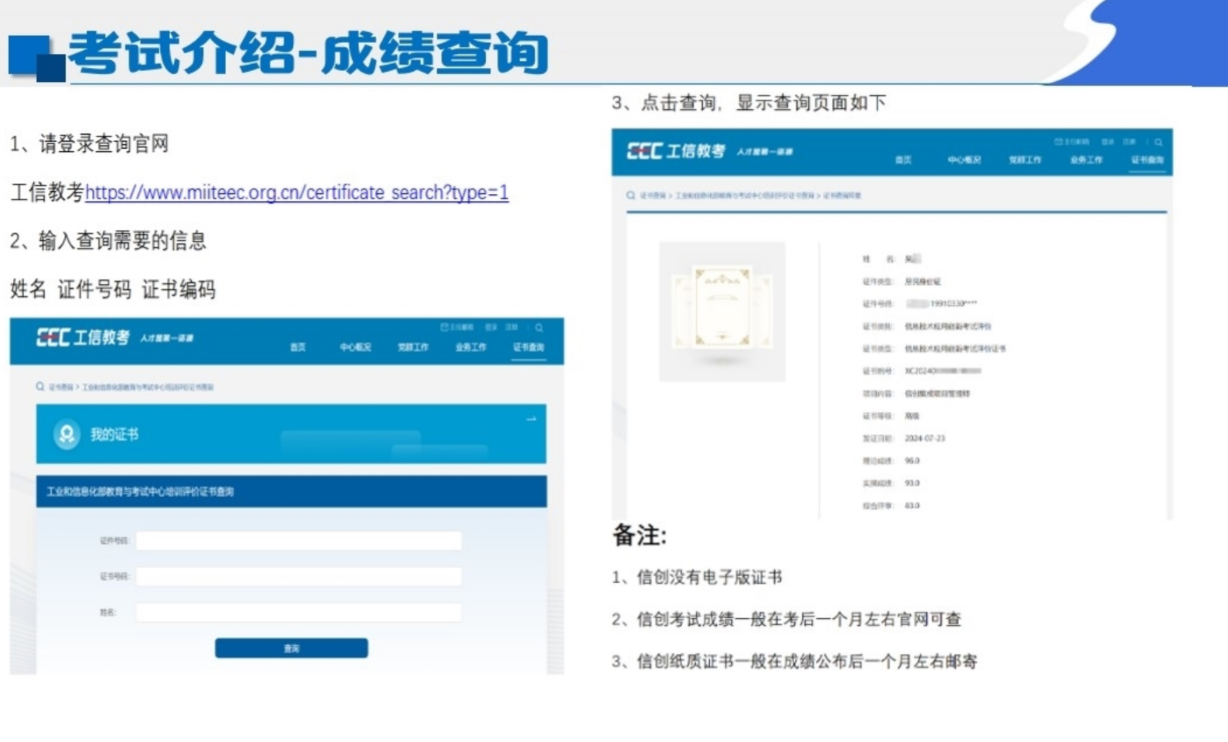
Task: Click the 查询 button on the query form
Action: [x=291, y=648]
